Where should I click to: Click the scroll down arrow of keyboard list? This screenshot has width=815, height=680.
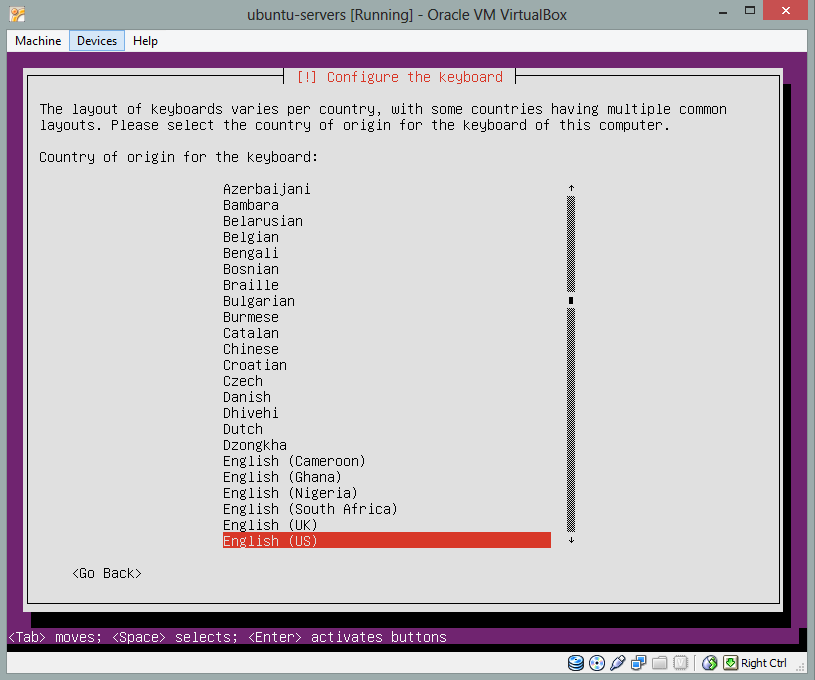571,541
